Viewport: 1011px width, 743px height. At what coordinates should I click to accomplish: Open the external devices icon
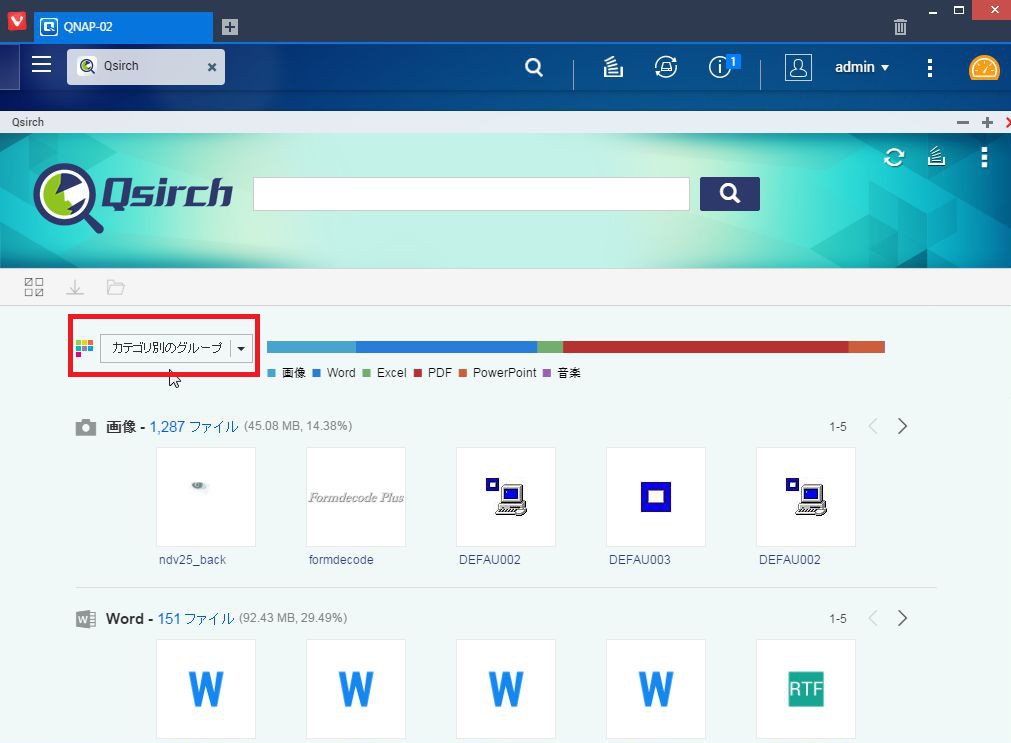tap(666, 67)
